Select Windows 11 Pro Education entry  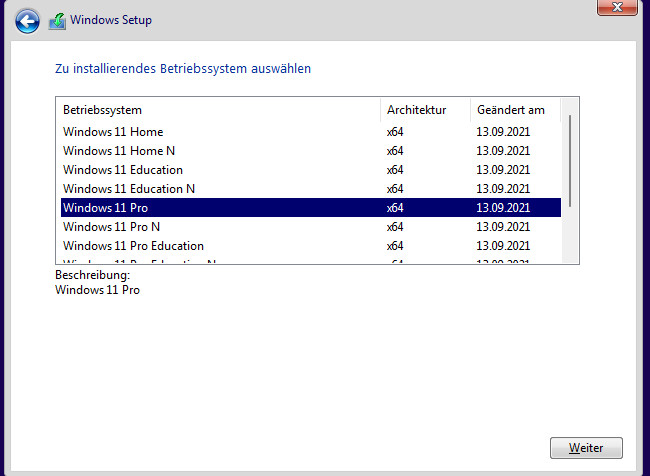click(133, 246)
